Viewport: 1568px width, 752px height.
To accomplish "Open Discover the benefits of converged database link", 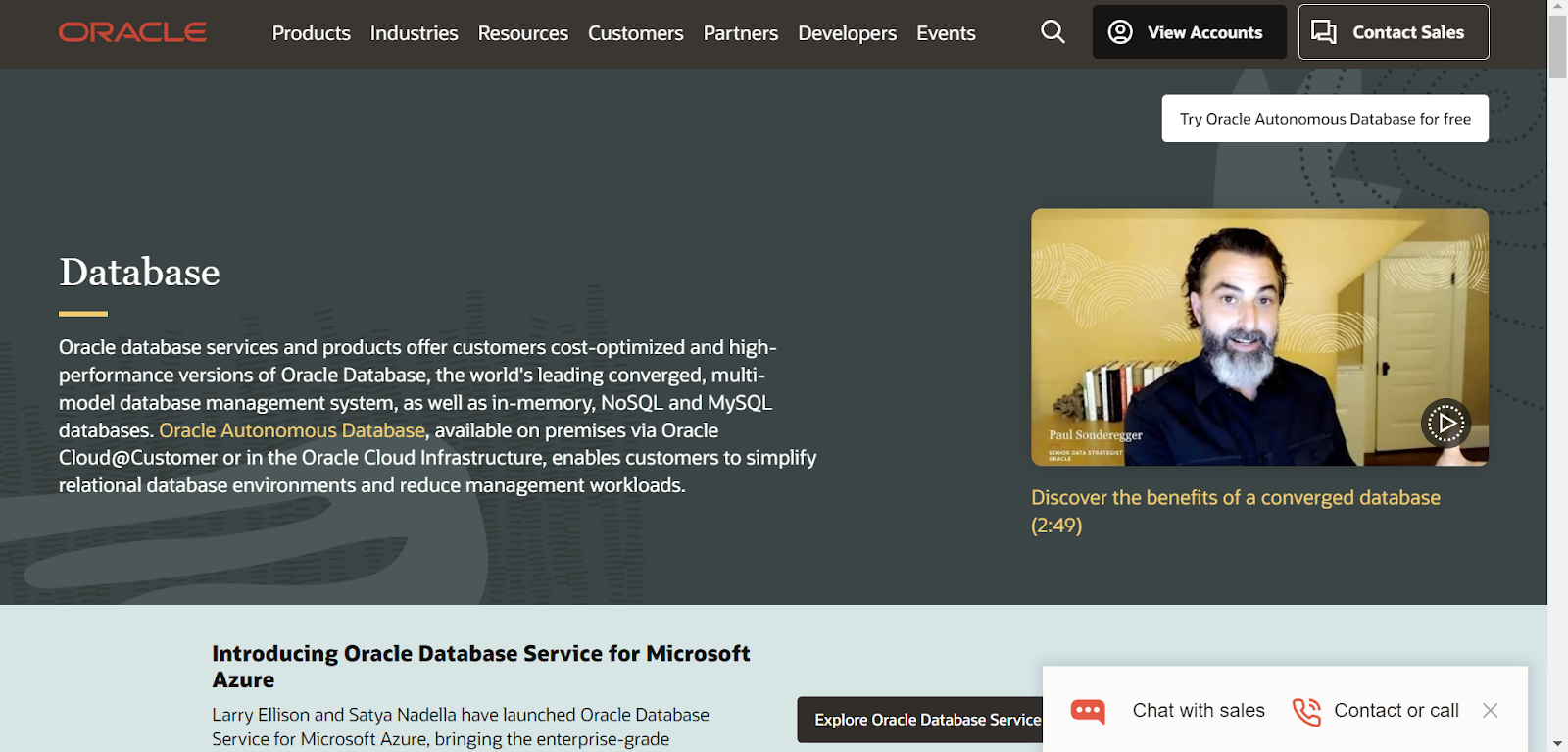I will tap(1236, 511).
